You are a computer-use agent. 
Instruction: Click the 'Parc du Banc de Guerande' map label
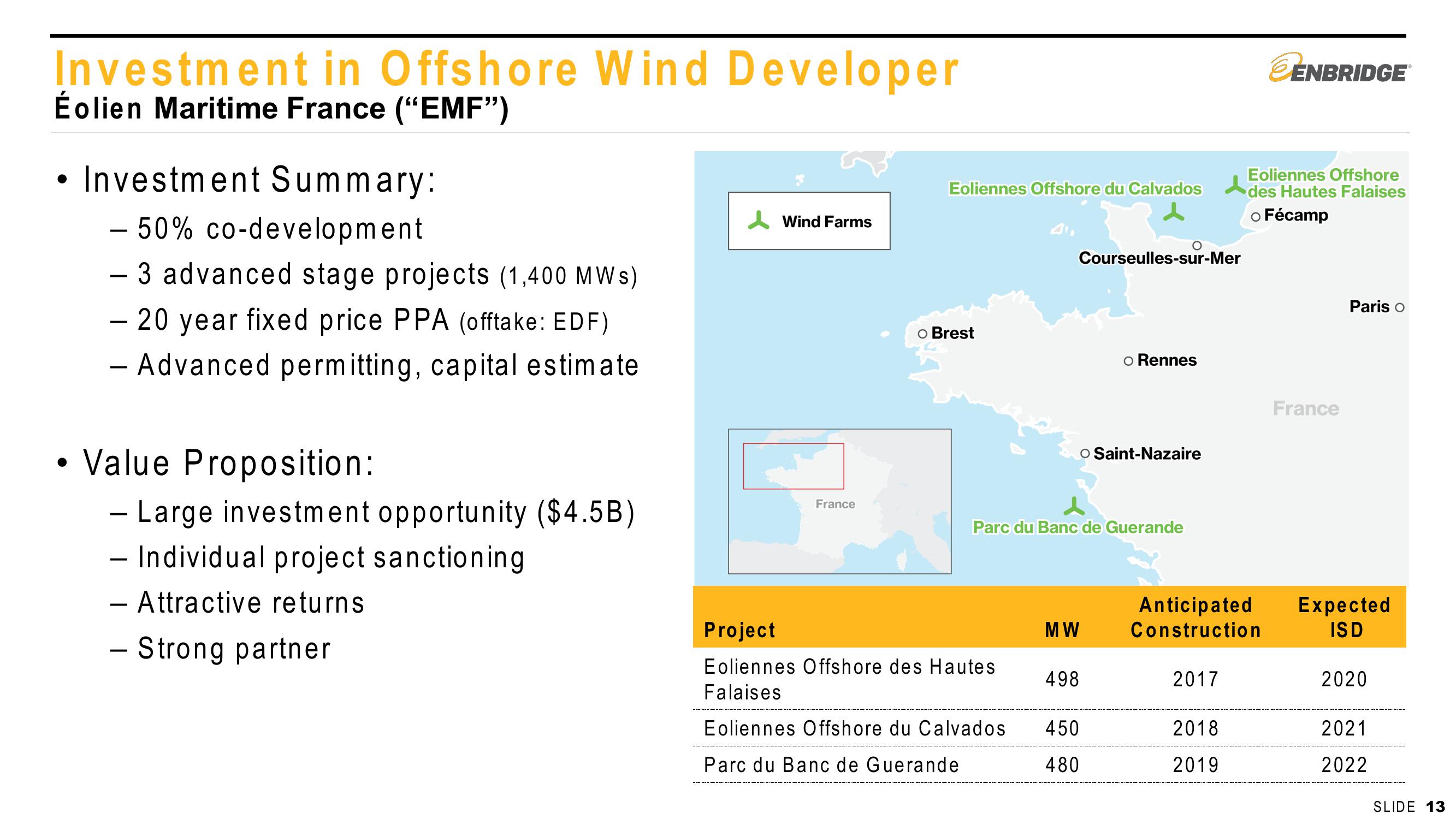point(1078,527)
